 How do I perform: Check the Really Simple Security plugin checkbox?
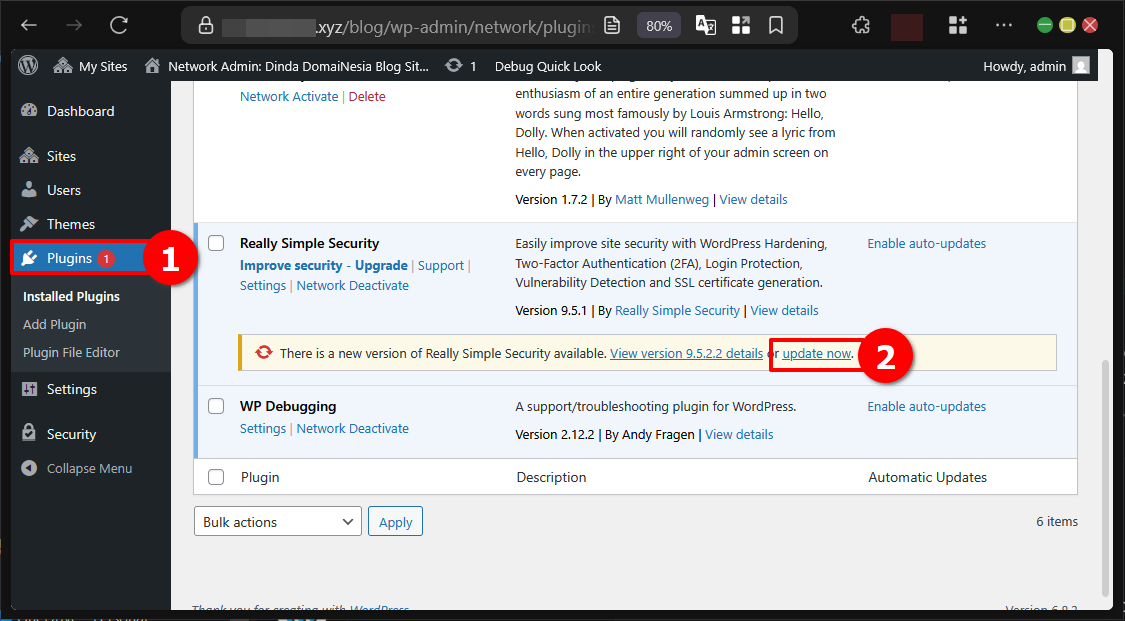tap(216, 242)
